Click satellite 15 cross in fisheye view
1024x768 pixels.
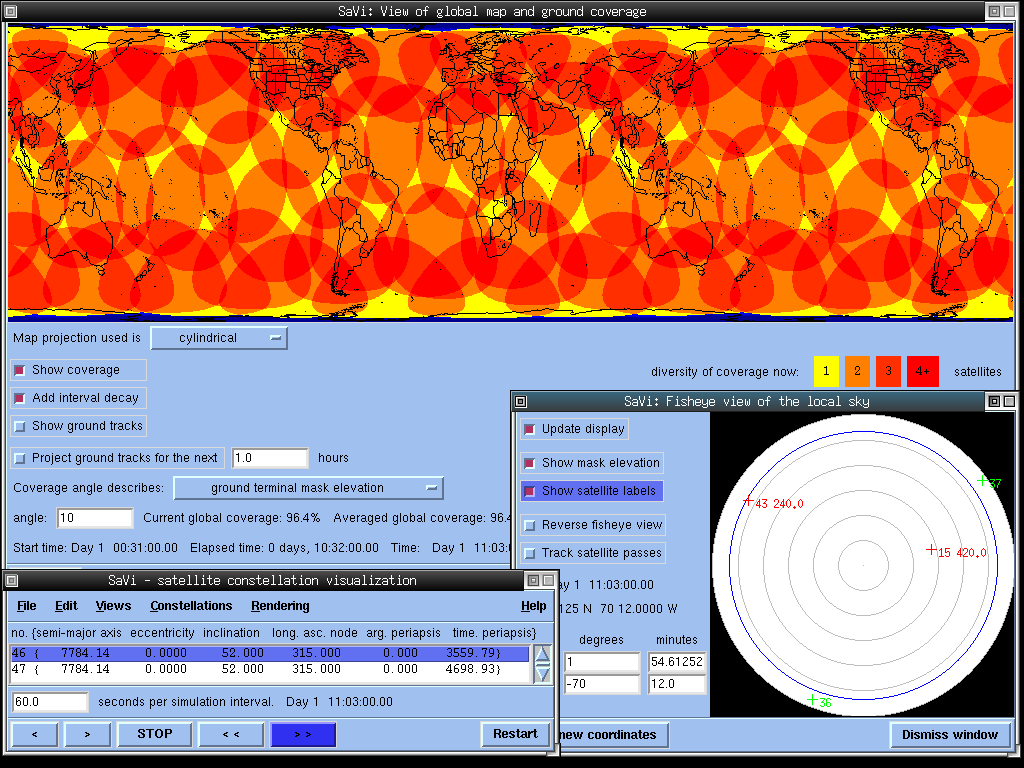point(932,549)
